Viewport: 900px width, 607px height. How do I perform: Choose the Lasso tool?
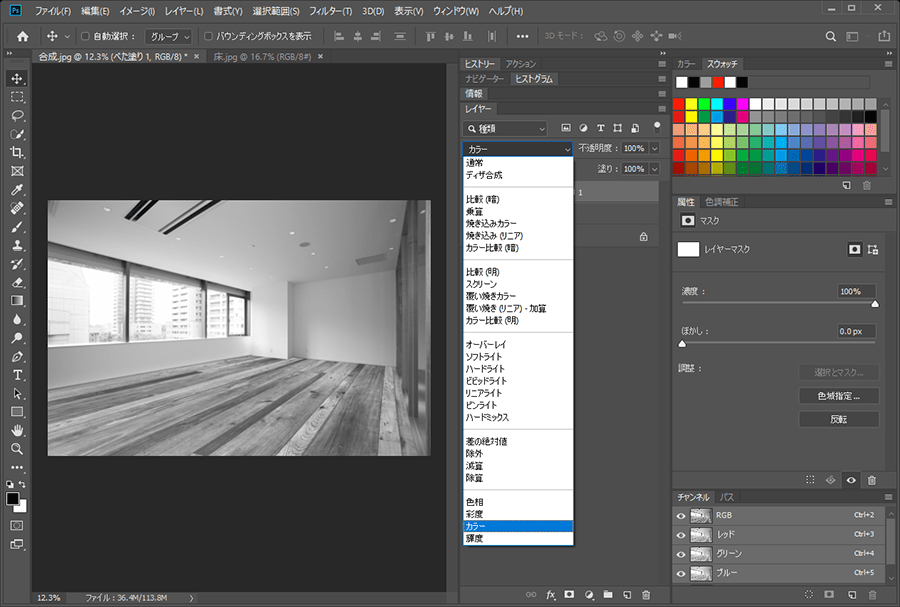pos(17,115)
